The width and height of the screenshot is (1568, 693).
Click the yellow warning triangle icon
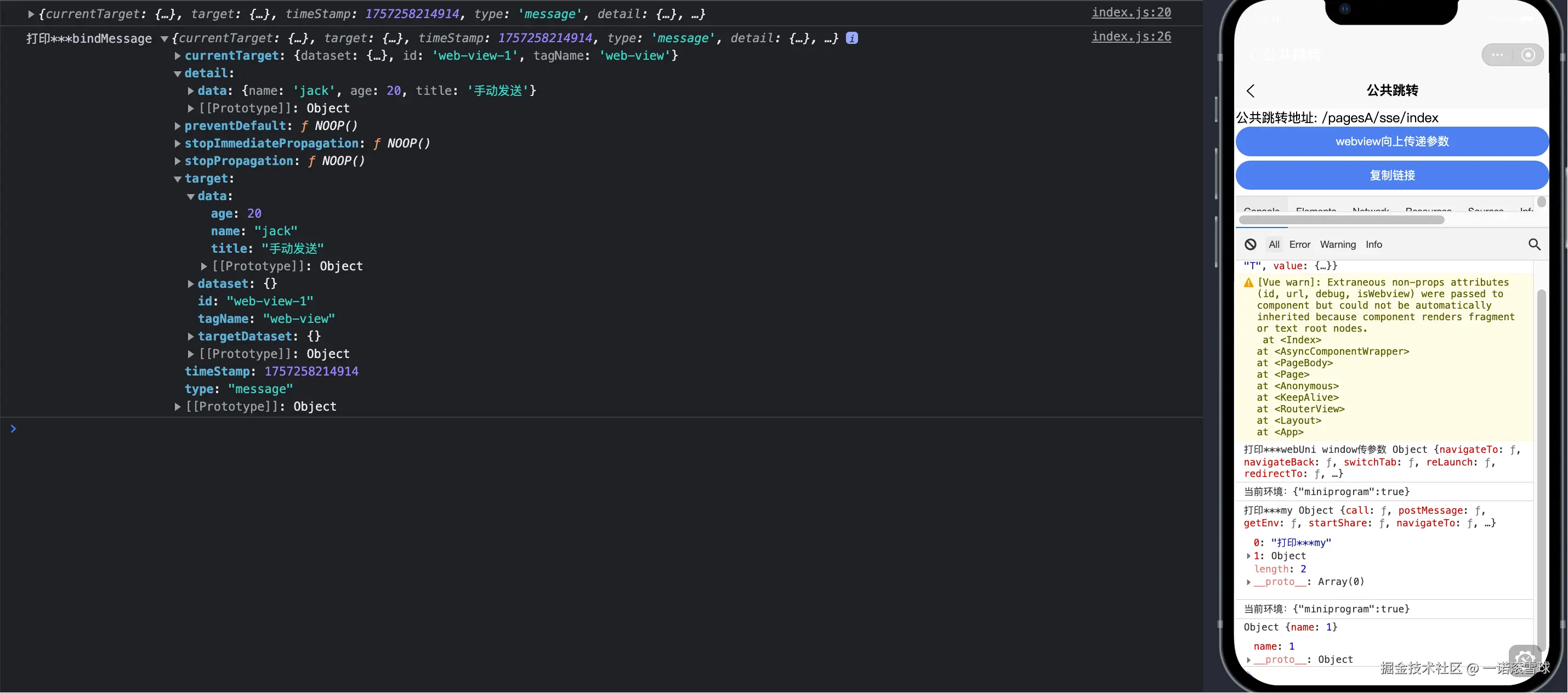[1248, 282]
